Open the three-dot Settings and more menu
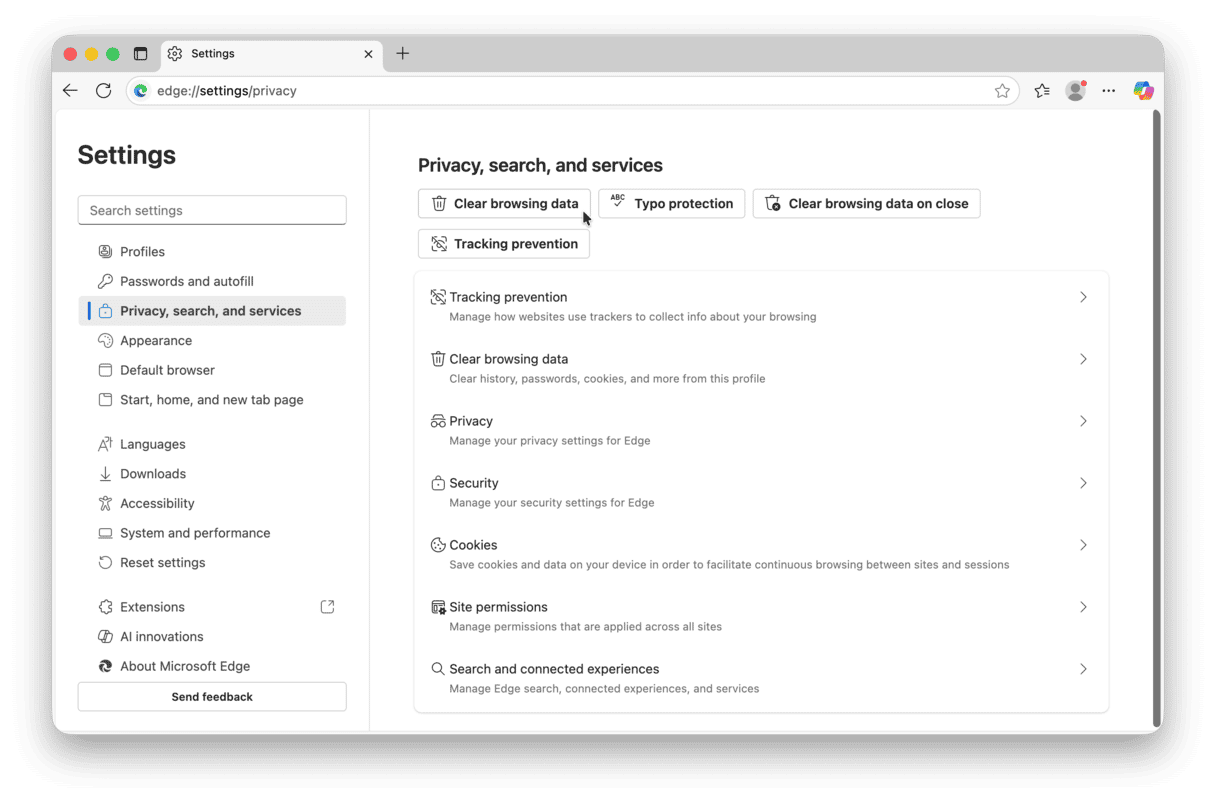 click(x=1109, y=91)
